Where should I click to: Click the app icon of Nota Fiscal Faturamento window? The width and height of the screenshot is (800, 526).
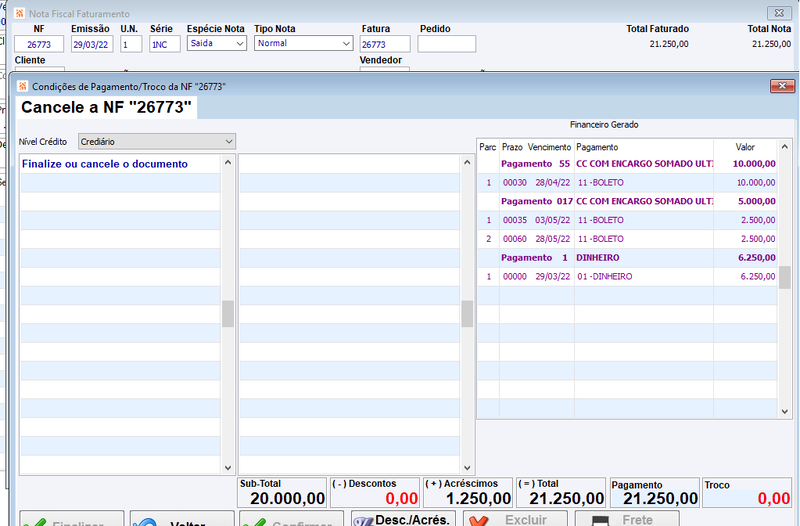pyautogui.click(x=19, y=13)
